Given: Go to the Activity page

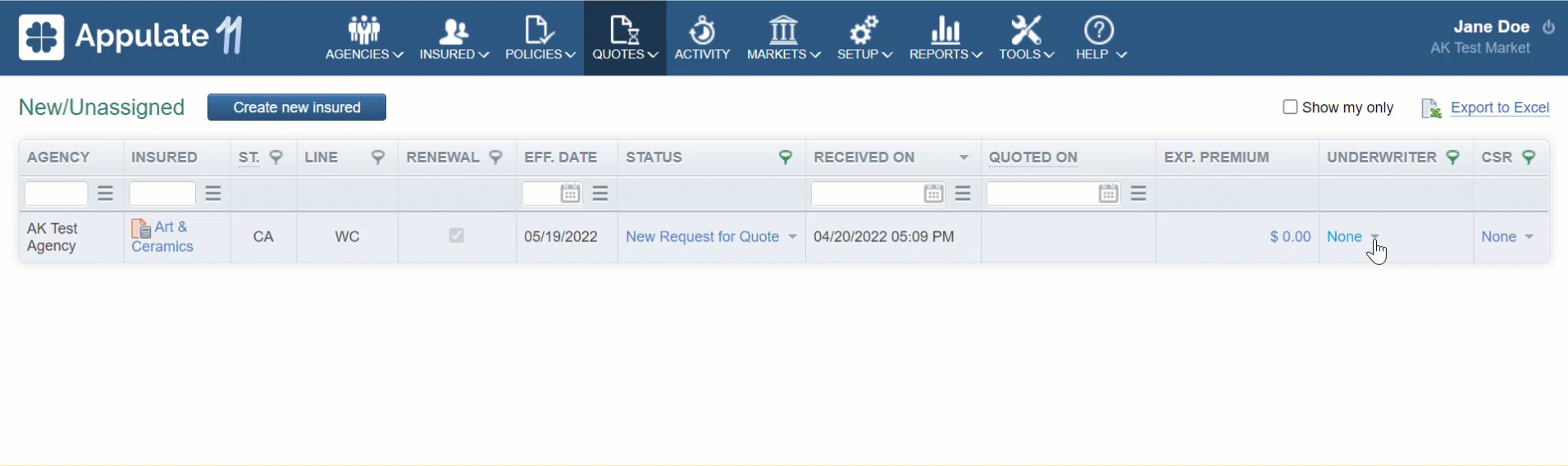Looking at the screenshot, I should pos(702,39).
